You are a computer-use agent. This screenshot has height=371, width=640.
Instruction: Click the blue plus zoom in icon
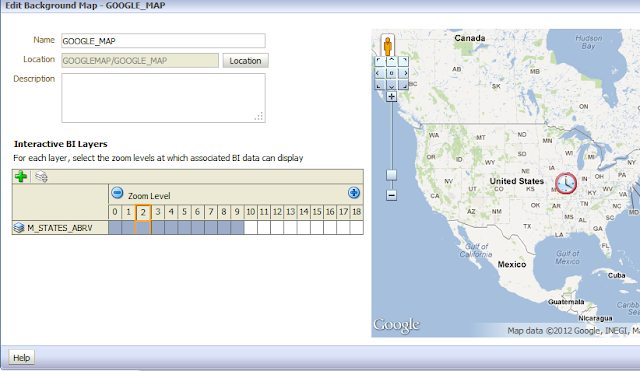(354, 193)
